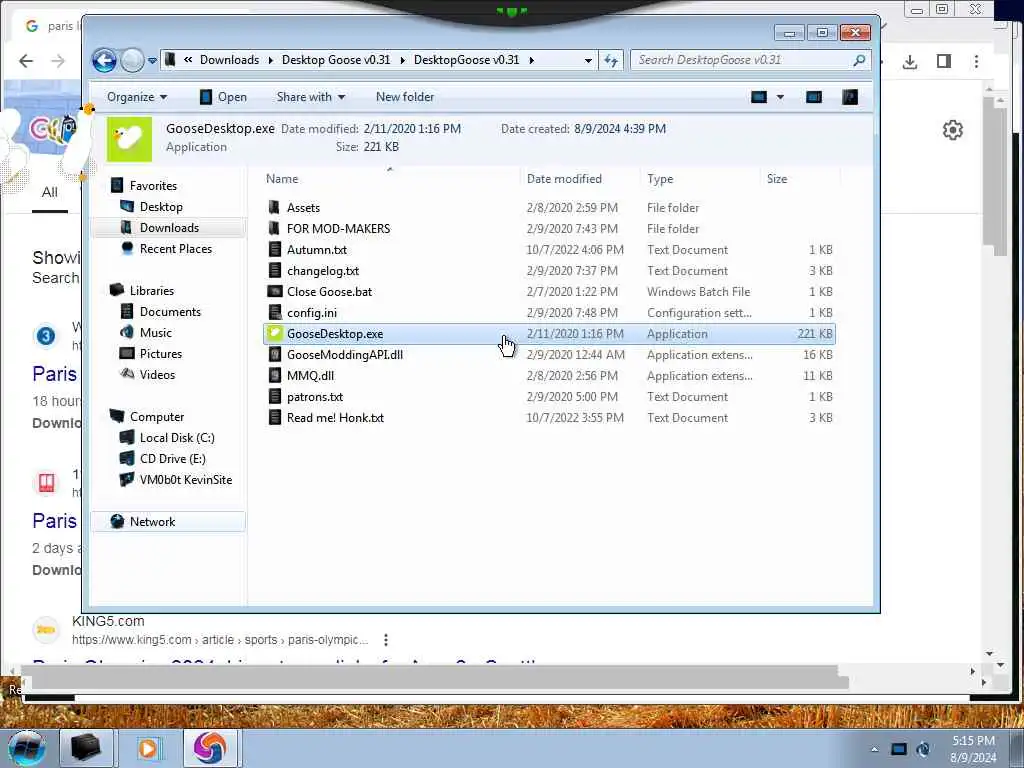Select the Read me! Honk.txt file name

tap(335, 417)
